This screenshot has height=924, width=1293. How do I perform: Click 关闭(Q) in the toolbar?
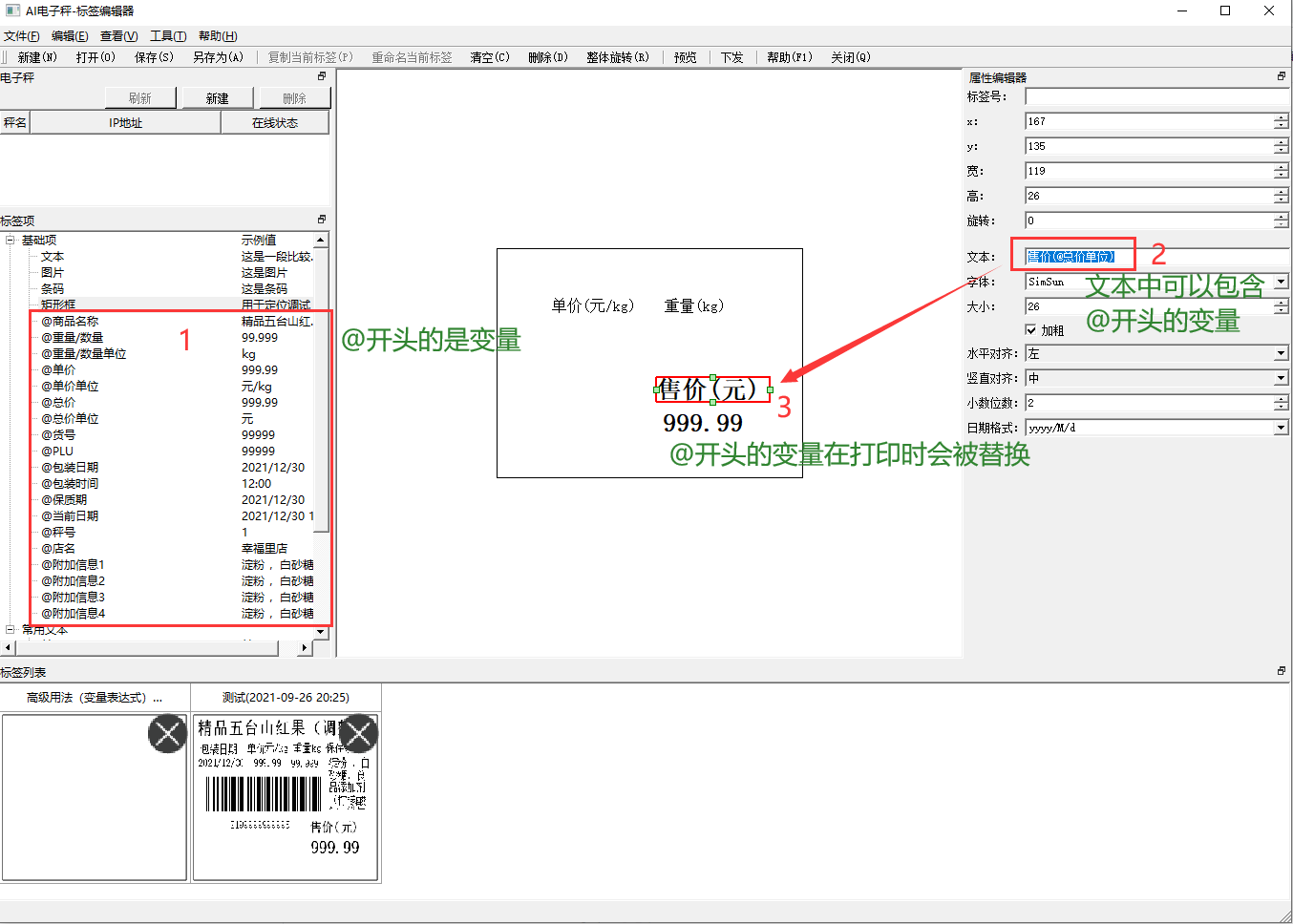pos(851,57)
